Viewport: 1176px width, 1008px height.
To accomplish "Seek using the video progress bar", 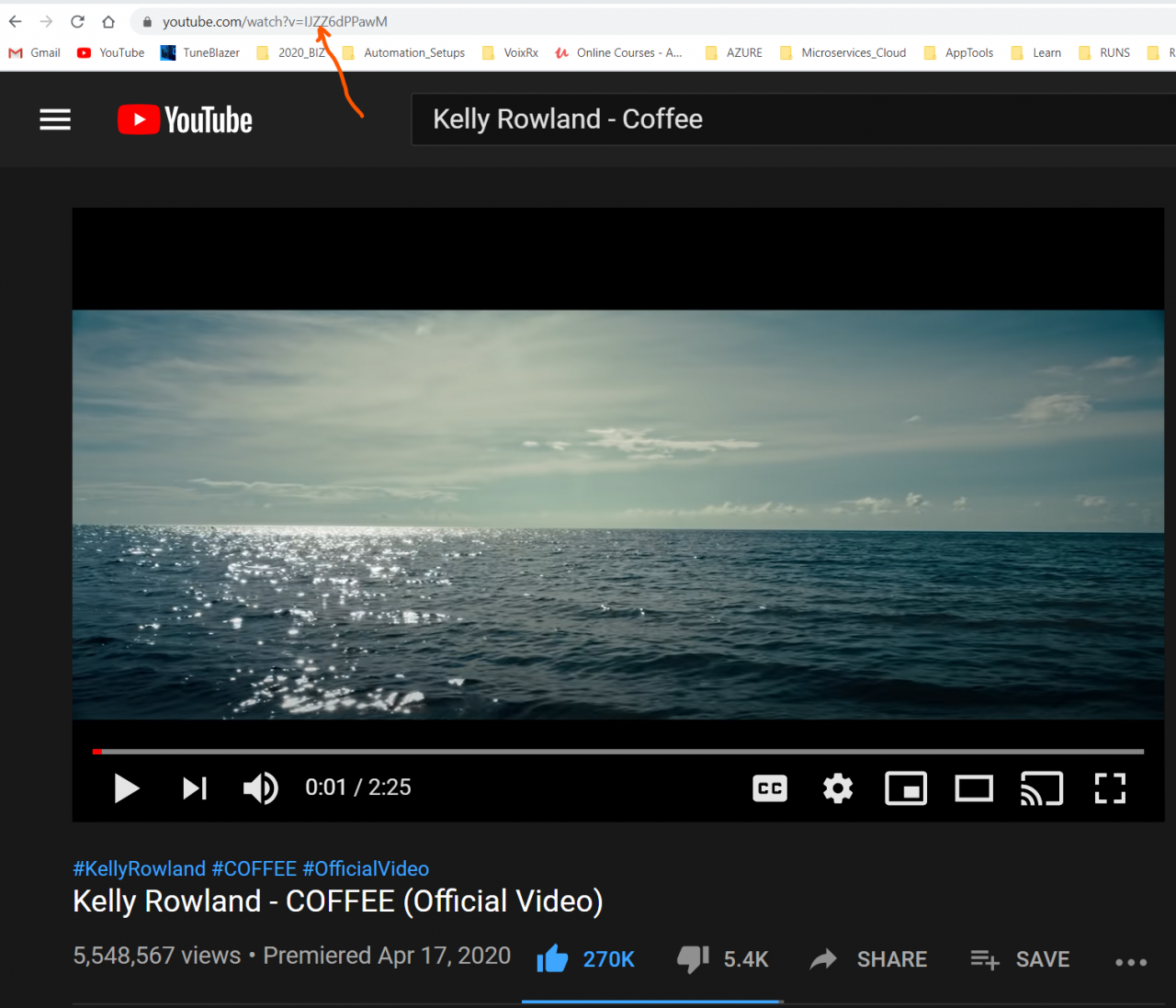I will pyautogui.click(x=618, y=752).
